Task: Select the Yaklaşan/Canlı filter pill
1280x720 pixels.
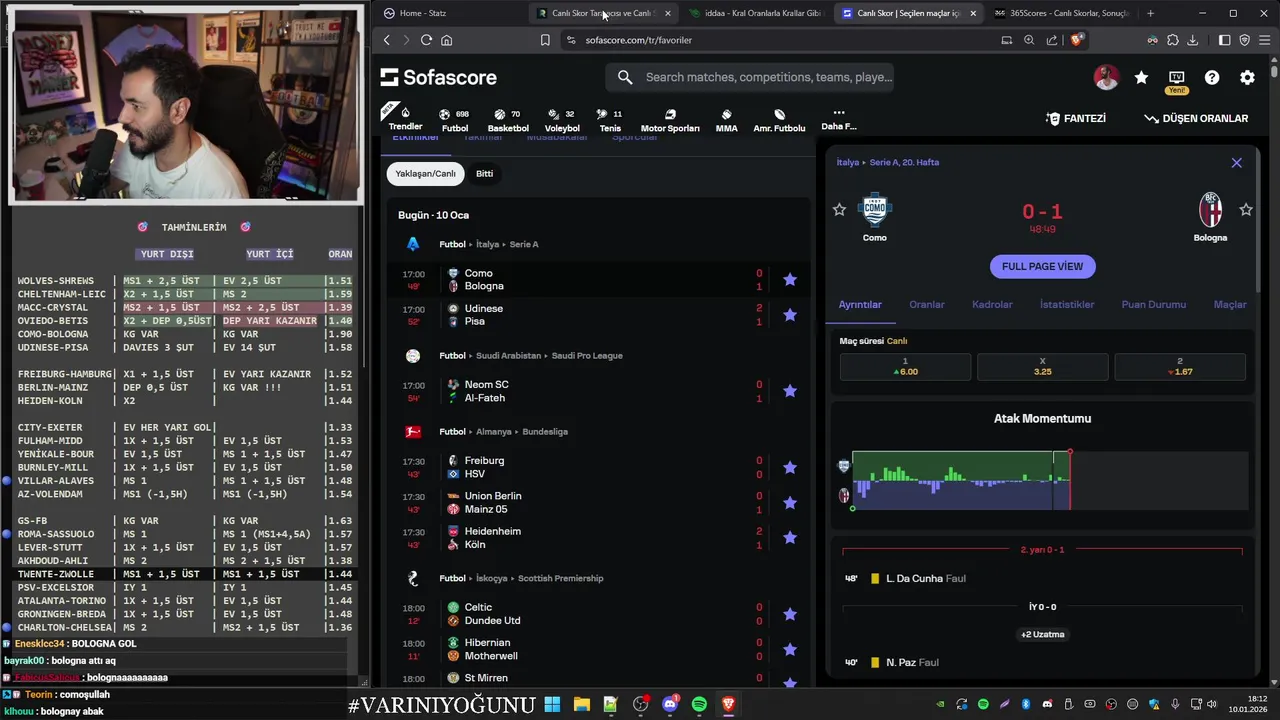Action: pos(425,173)
